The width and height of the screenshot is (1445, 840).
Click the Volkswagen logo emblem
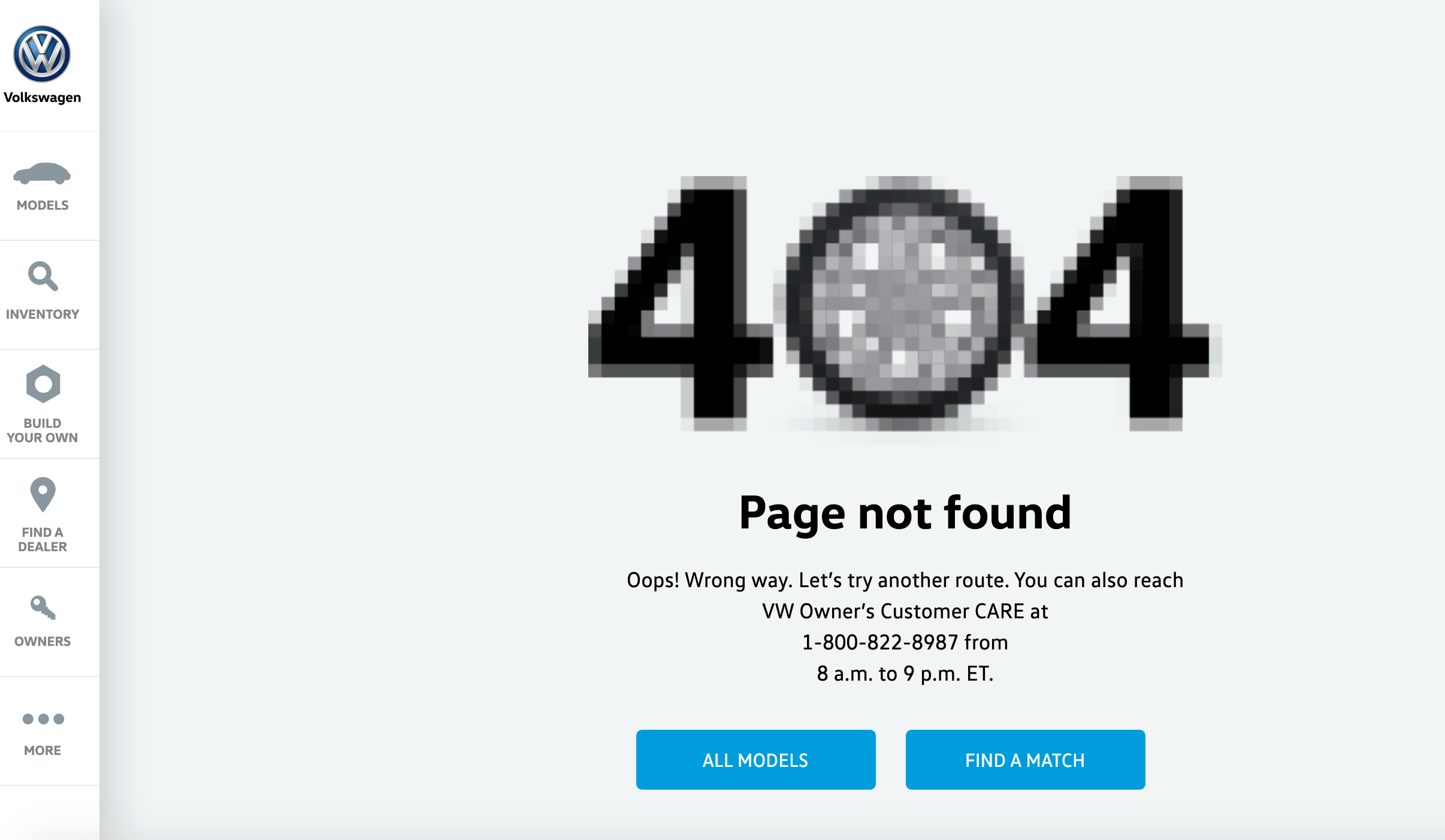click(x=42, y=54)
